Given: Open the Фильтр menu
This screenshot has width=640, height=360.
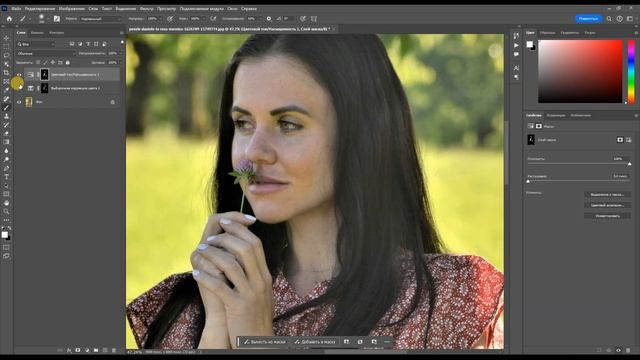Looking at the screenshot, I should pyautogui.click(x=147, y=8).
